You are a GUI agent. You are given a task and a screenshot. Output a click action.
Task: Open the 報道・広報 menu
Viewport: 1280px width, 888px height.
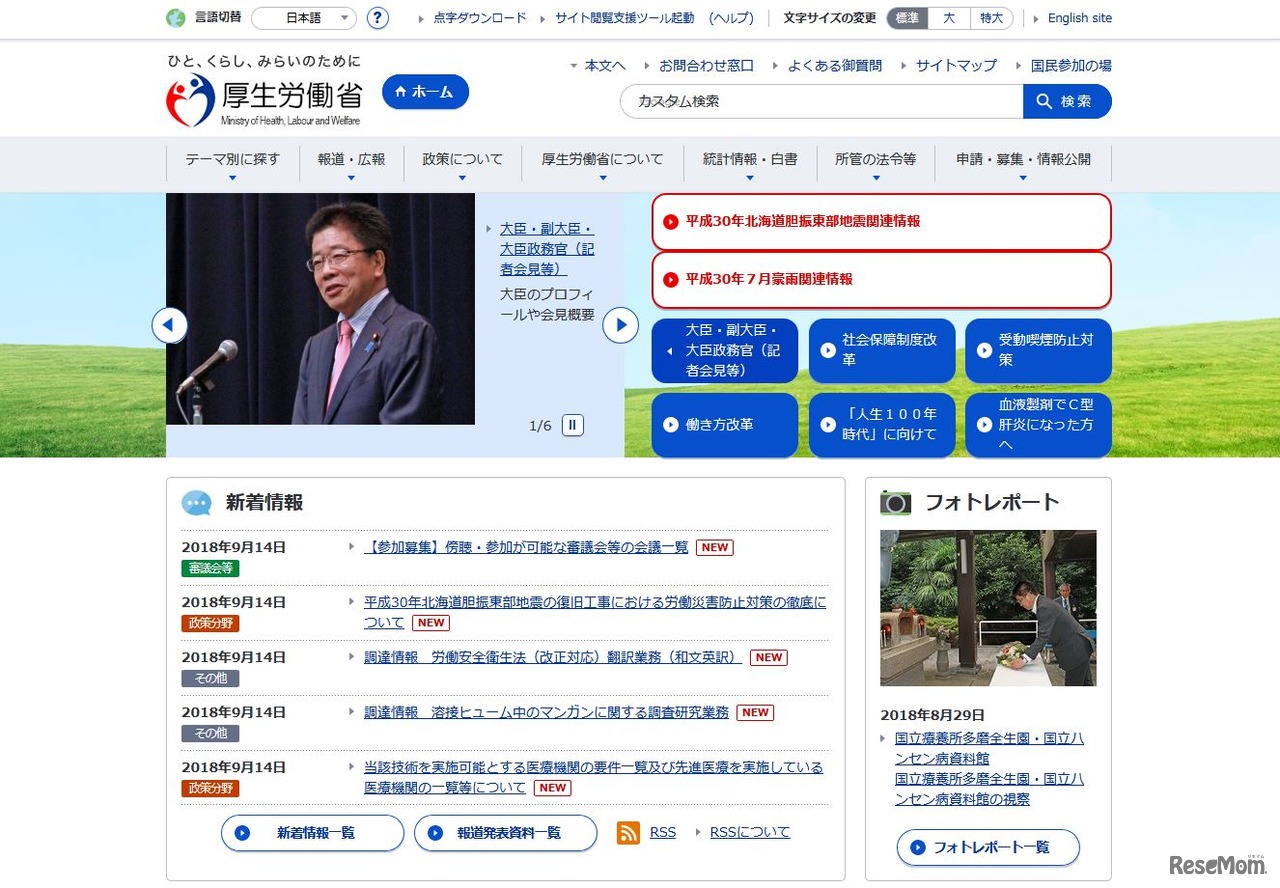350,159
